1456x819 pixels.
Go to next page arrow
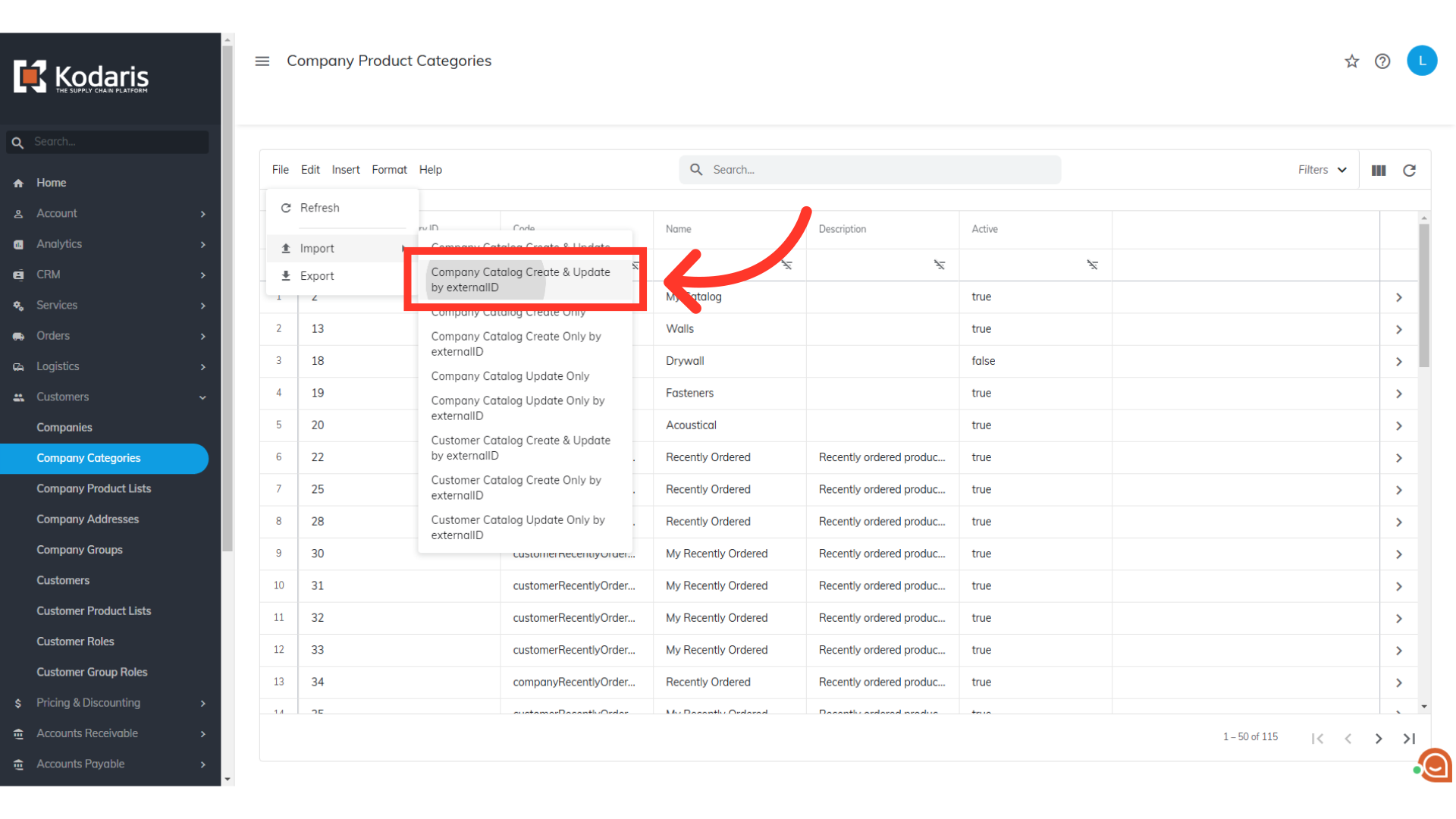1379,738
